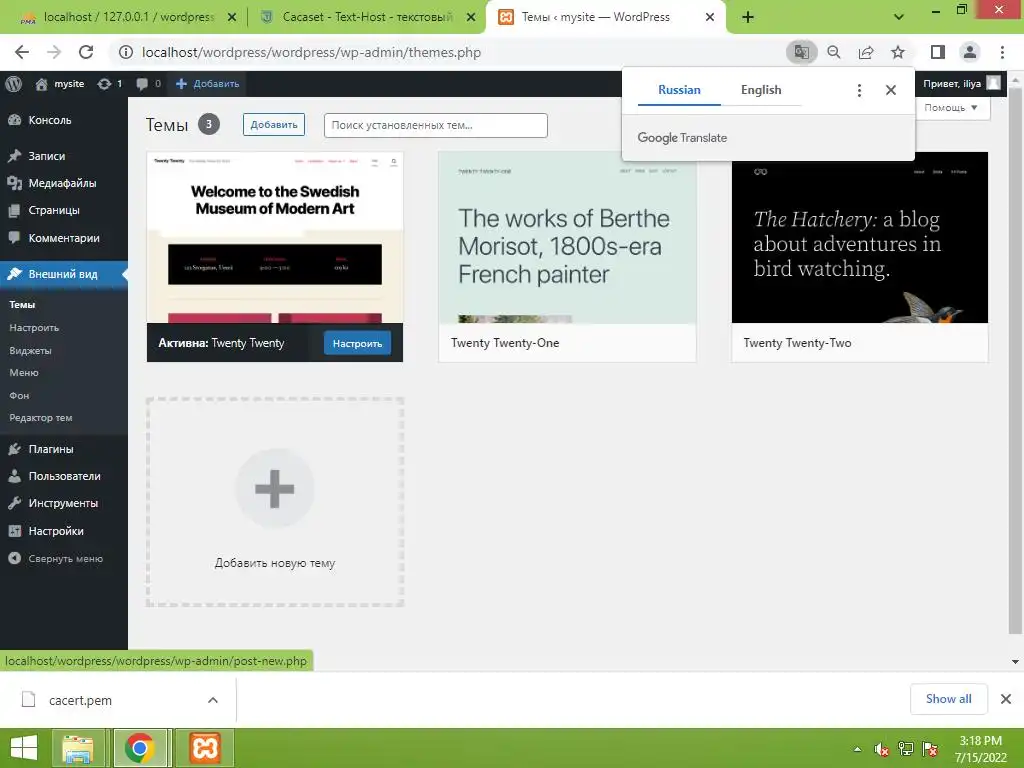Screen dimensions: 1024x768
Task: Open a new browser tab
Action: tap(748, 17)
